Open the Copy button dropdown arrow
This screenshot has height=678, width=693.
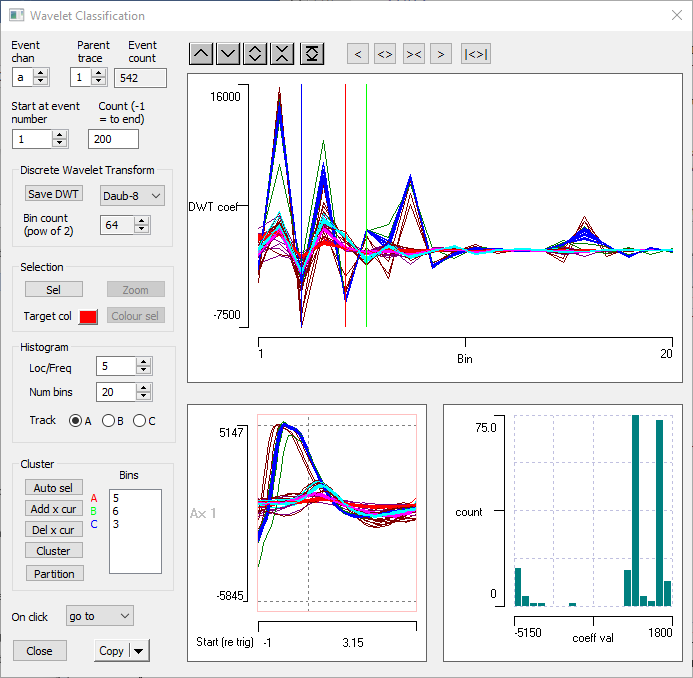click(x=138, y=651)
